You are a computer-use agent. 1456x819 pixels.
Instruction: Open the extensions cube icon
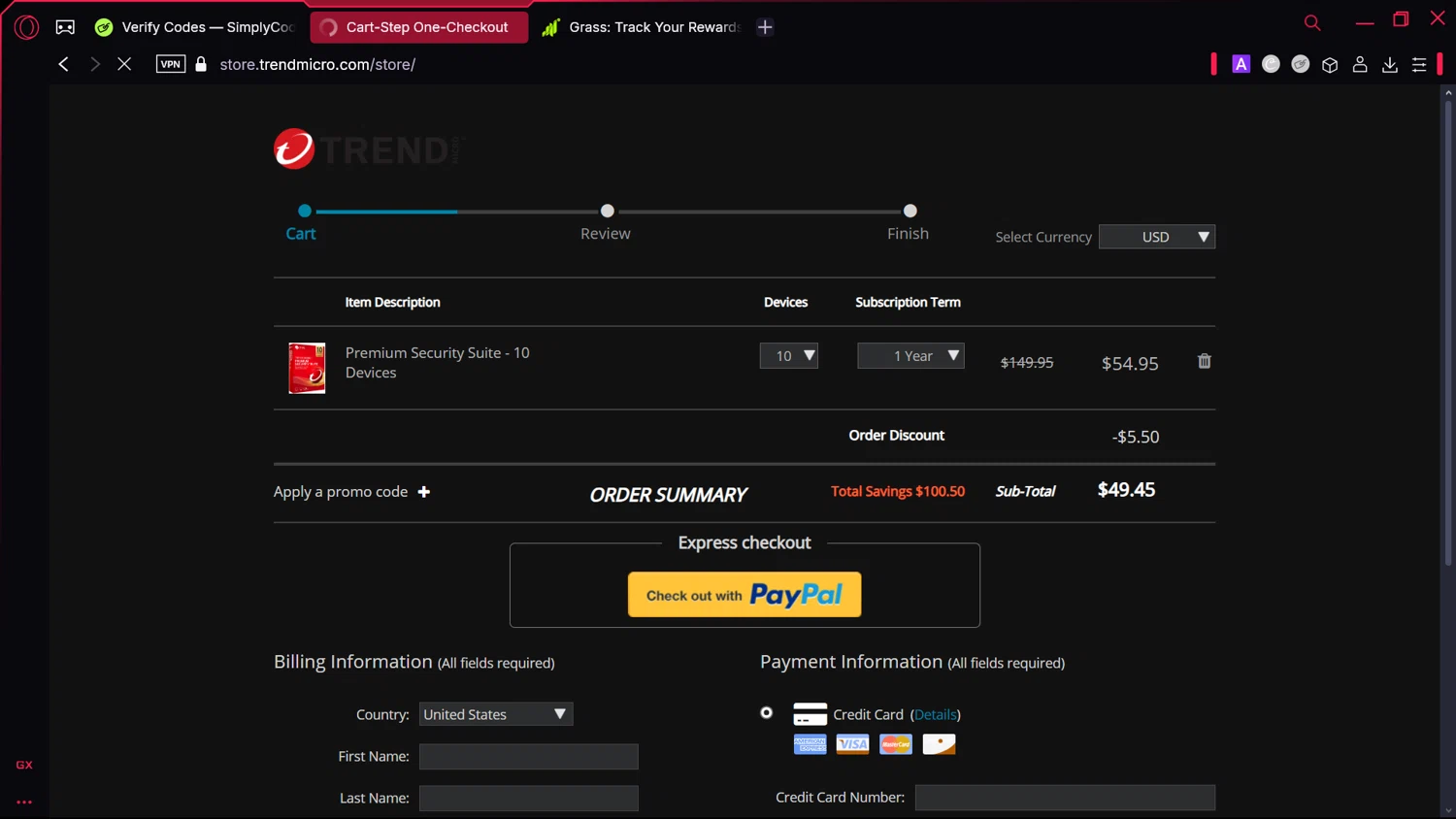(1330, 65)
